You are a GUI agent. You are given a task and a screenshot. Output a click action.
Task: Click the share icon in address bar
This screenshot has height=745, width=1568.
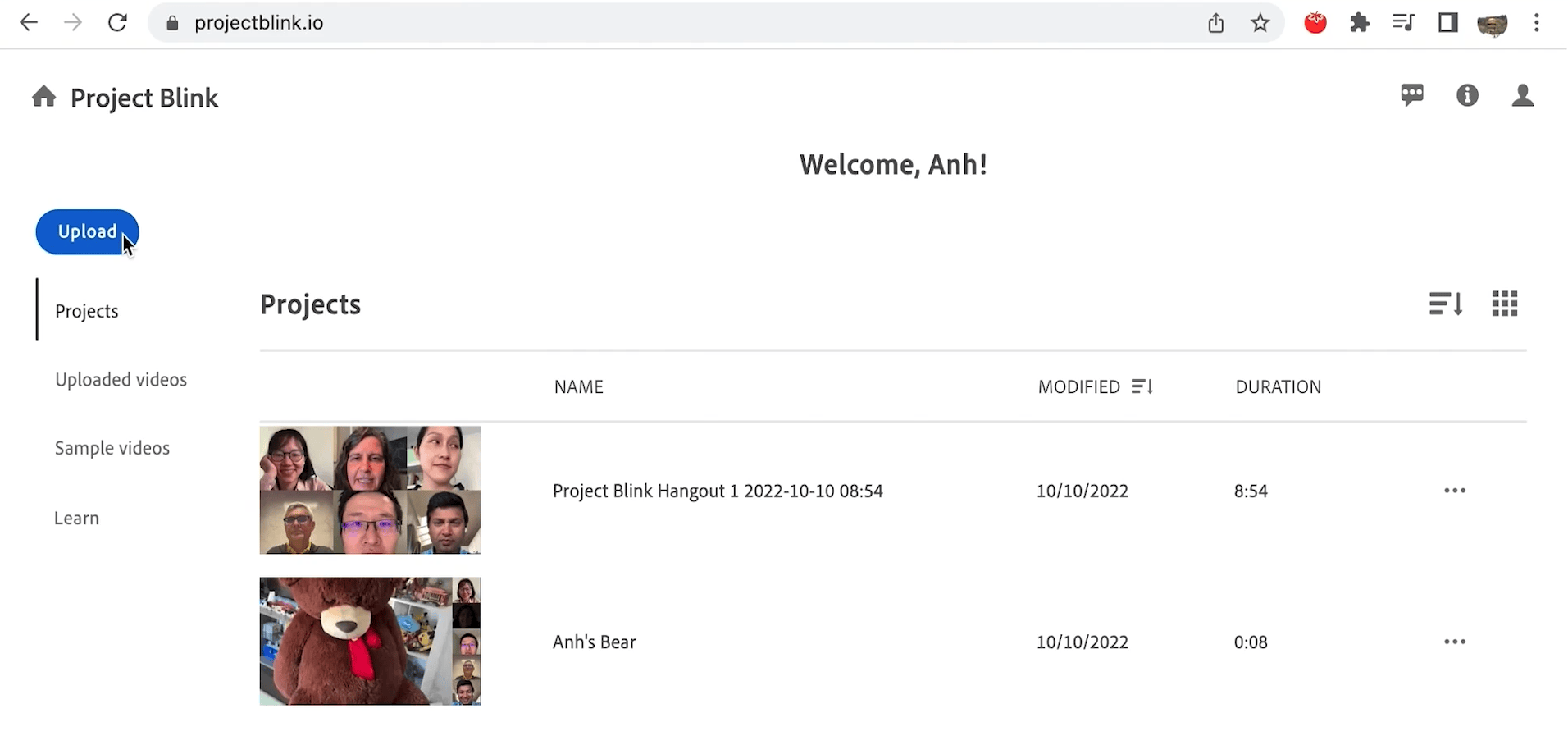click(1216, 22)
